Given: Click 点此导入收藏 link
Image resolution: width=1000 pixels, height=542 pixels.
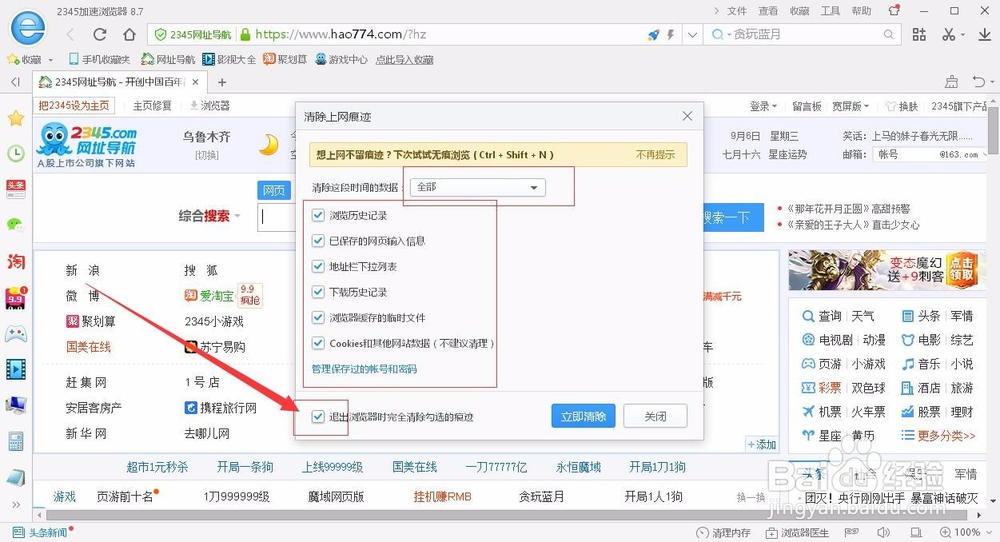Looking at the screenshot, I should coord(404,59).
